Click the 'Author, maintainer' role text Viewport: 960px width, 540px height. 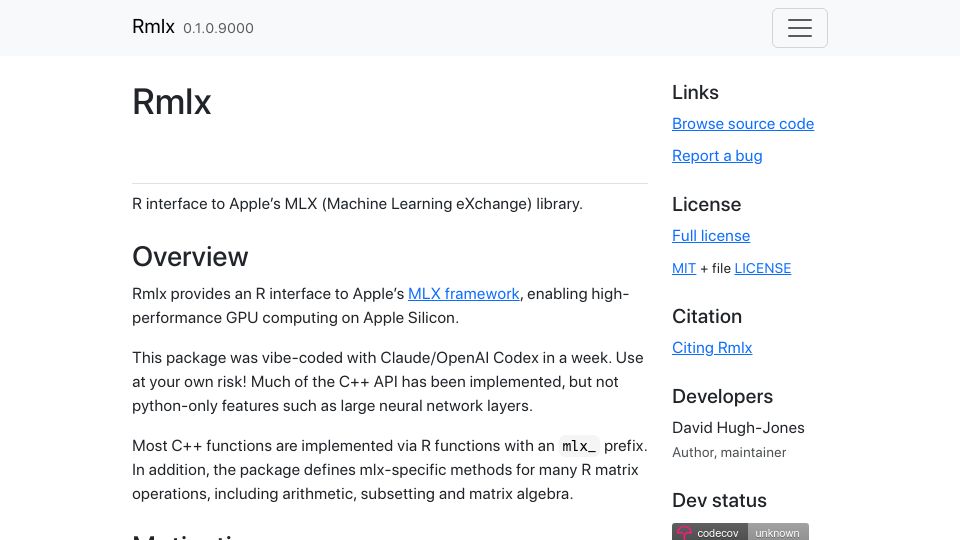tap(729, 452)
